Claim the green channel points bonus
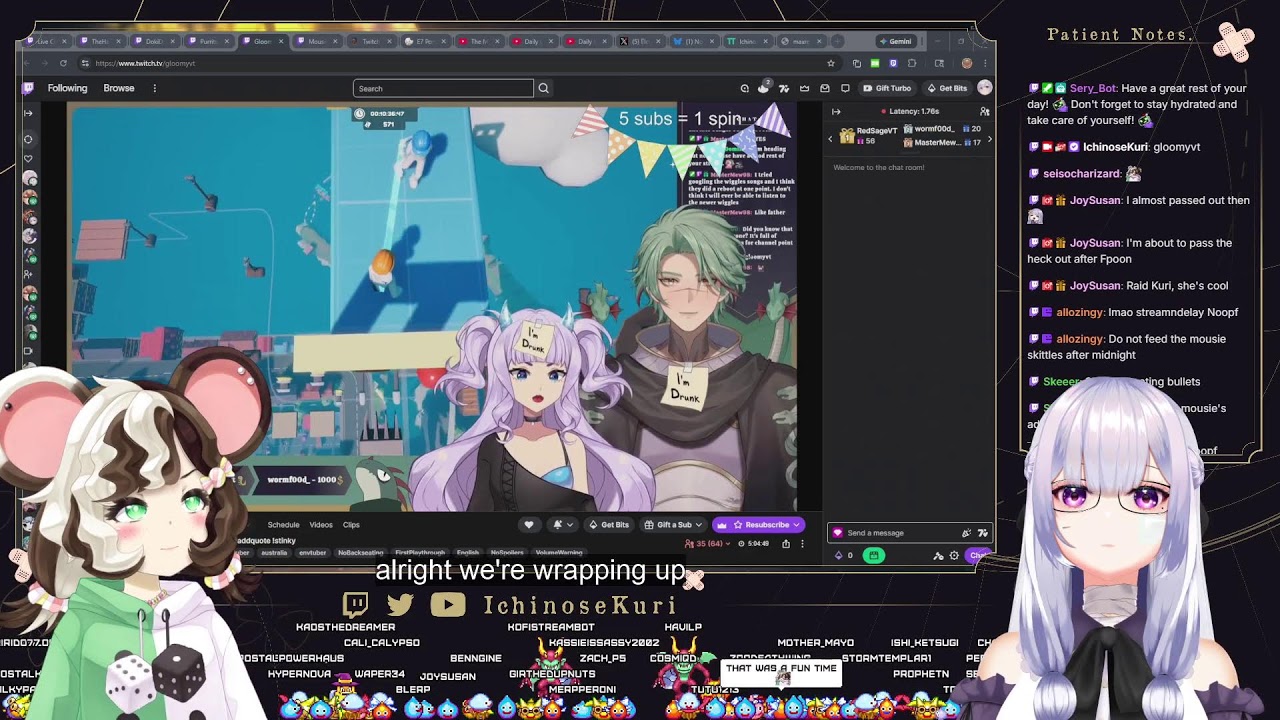Image resolution: width=1280 pixels, height=720 pixels. tap(874, 555)
